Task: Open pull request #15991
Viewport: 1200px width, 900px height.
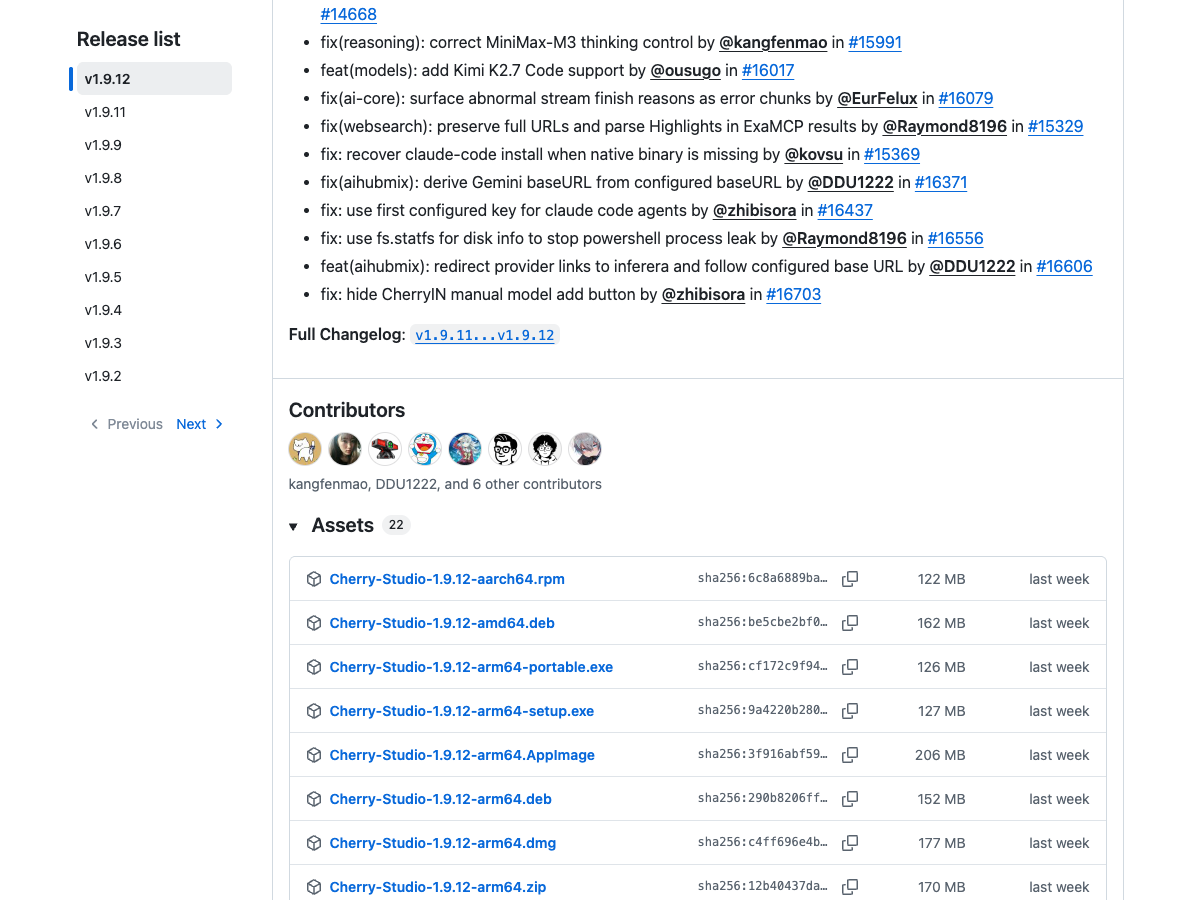Action: tap(875, 42)
